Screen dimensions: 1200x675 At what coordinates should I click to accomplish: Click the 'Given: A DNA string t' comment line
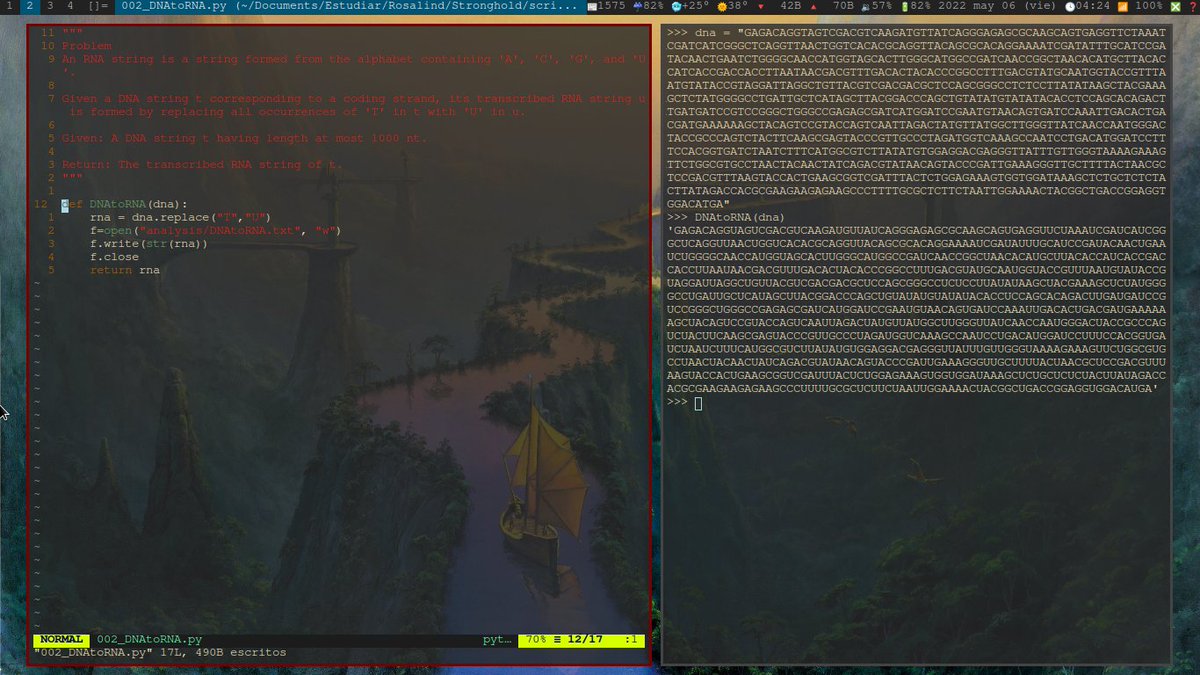click(x=244, y=138)
